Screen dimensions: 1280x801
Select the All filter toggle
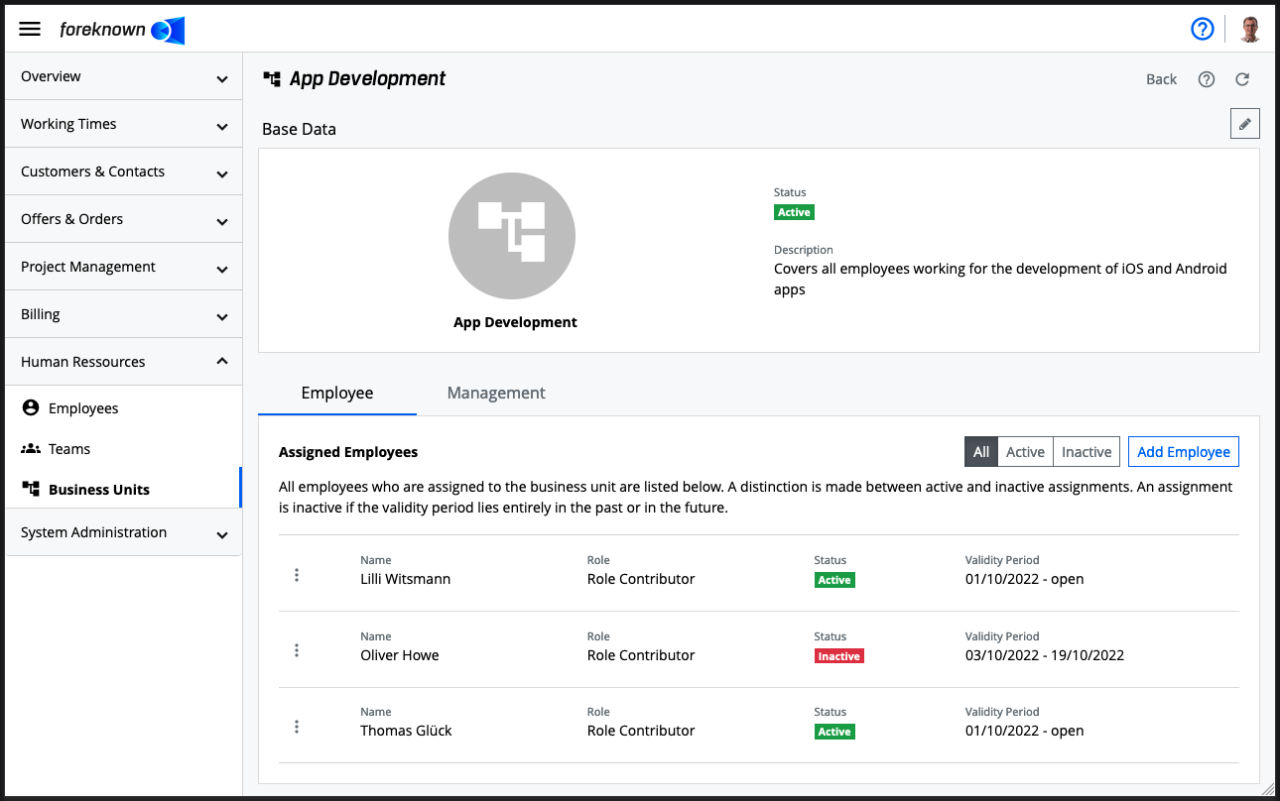coord(981,452)
